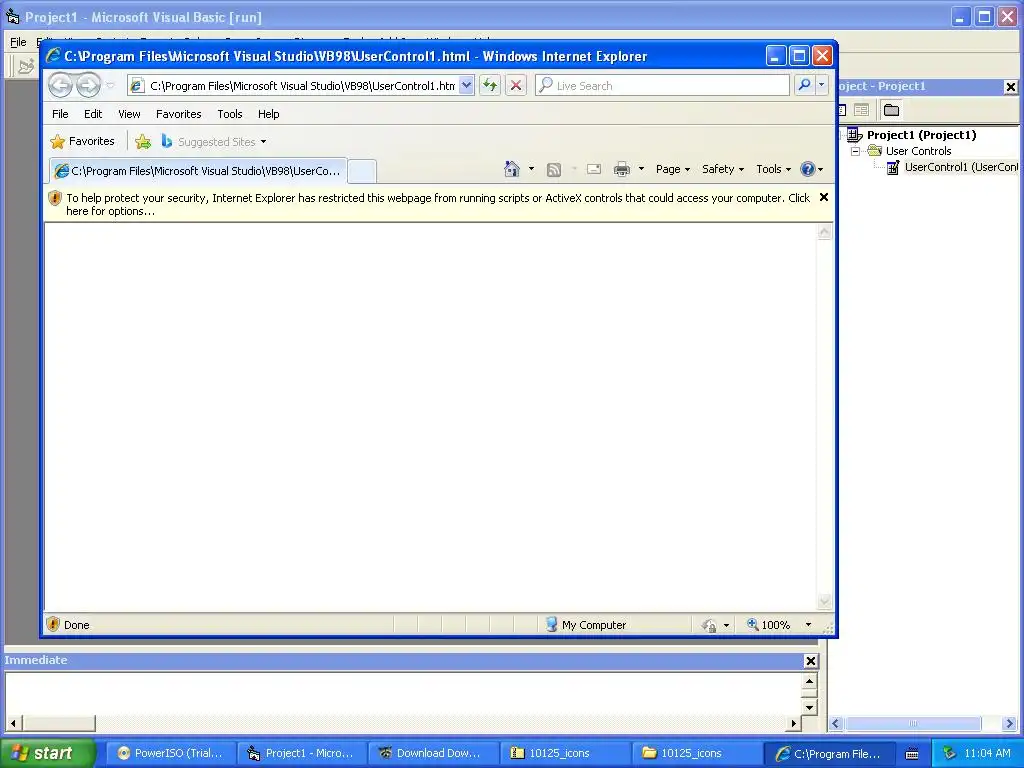The image size is (1024, 768).
Task: Click the My Computer zone icon
Action: coord(552,624)
